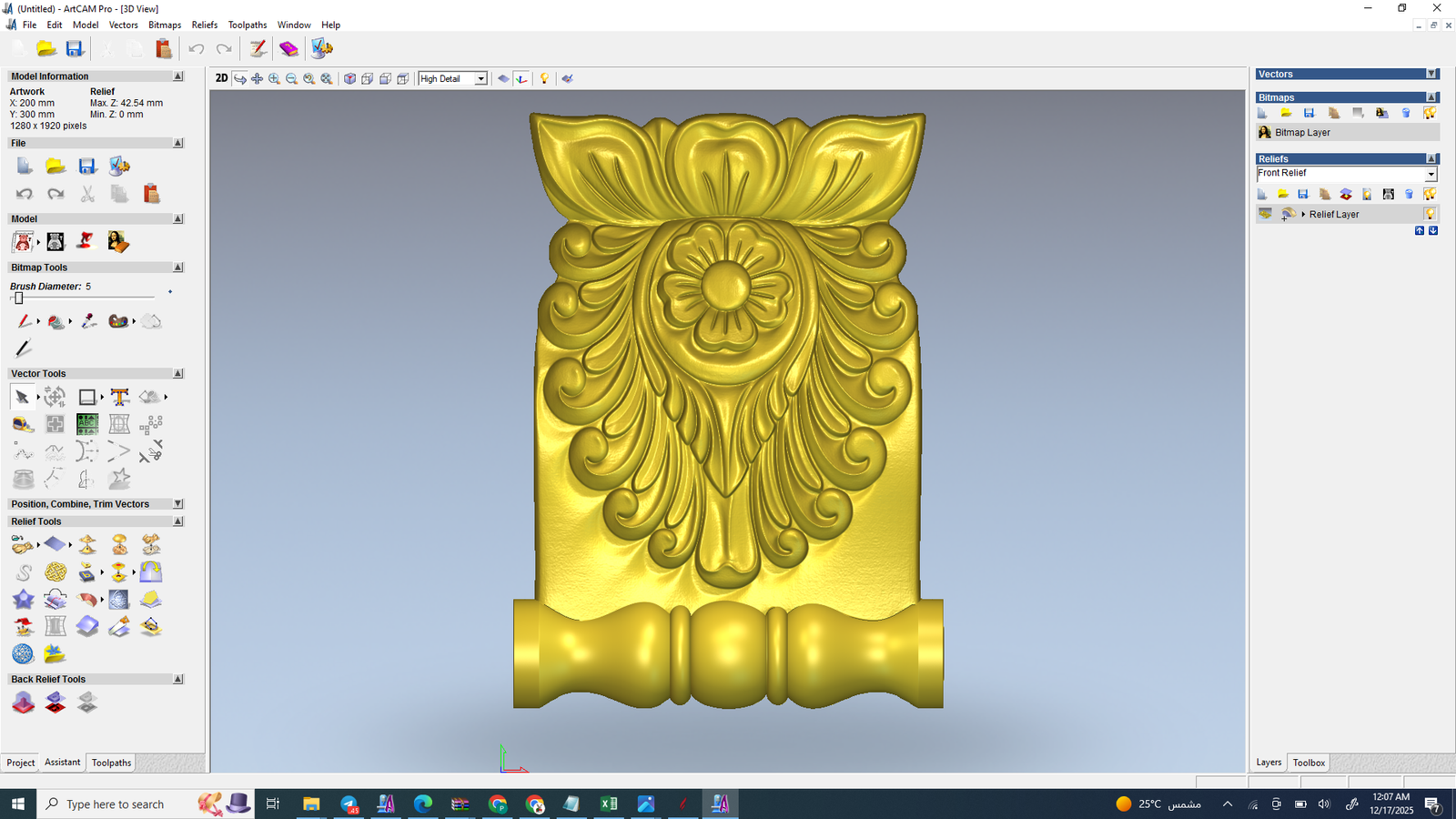The width and height of the screenshot is (1456, 819).
Task: Toggle origin axes display in 3D toolbar
Action: coord(521,79)
